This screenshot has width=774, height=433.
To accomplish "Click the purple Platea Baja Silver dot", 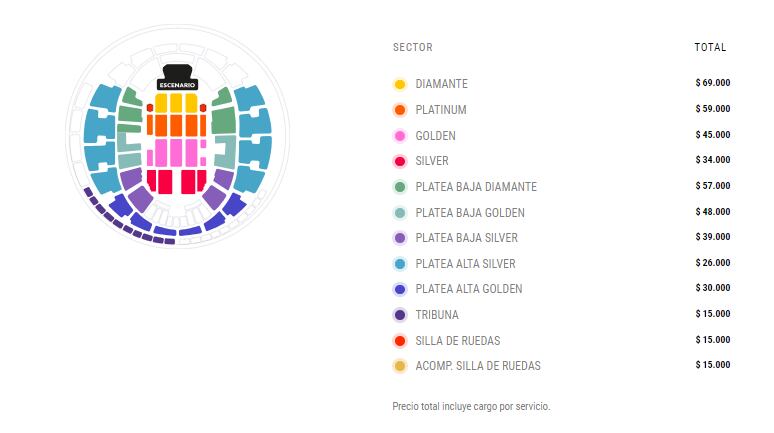I will pos(400,238).
